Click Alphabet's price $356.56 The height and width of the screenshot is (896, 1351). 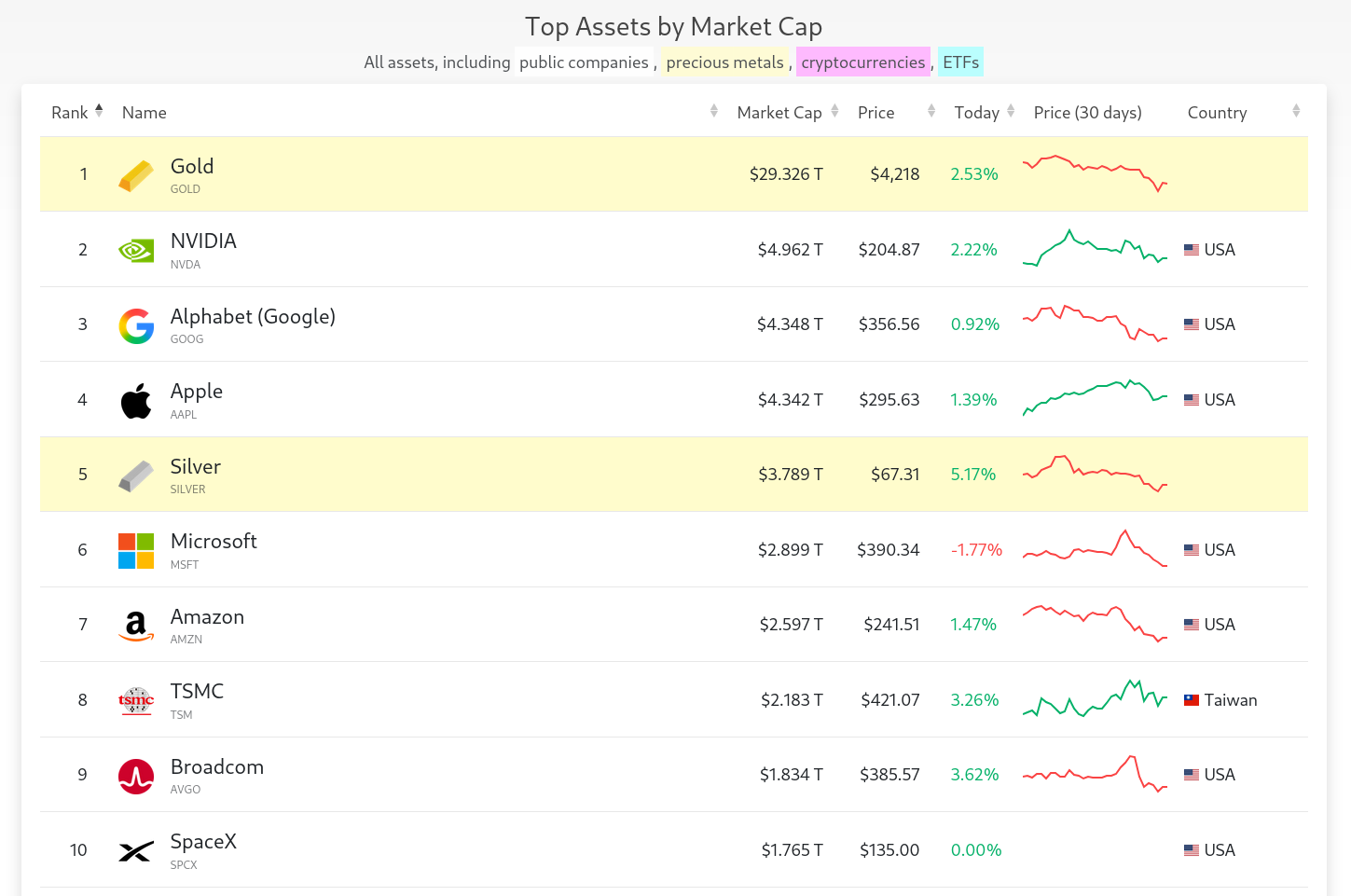(x=889, y=324)
